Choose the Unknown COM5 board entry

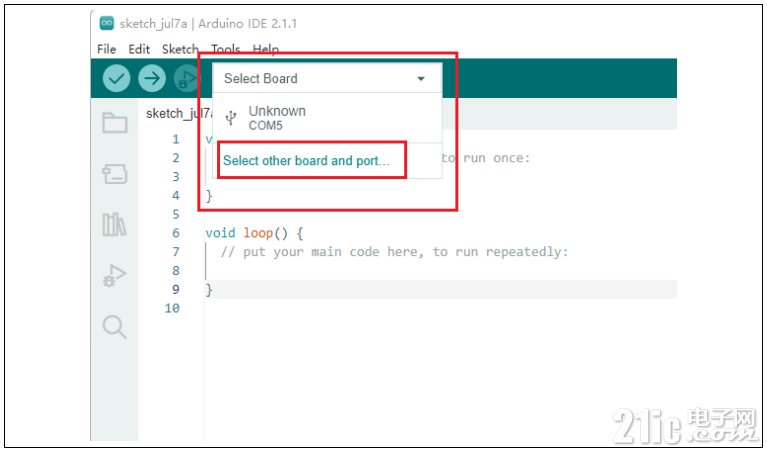[327, 118]
